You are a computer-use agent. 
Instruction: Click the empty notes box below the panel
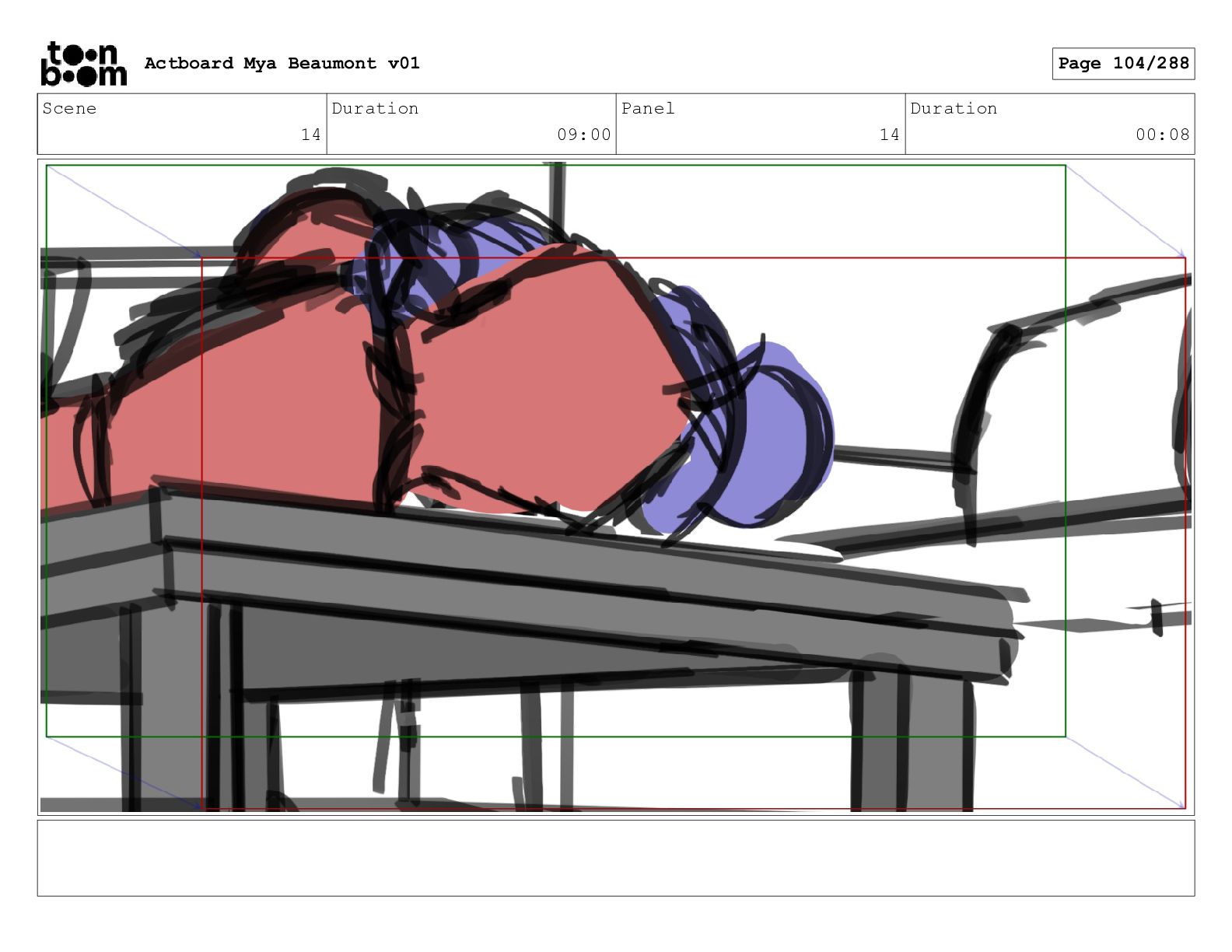(616, 858)
